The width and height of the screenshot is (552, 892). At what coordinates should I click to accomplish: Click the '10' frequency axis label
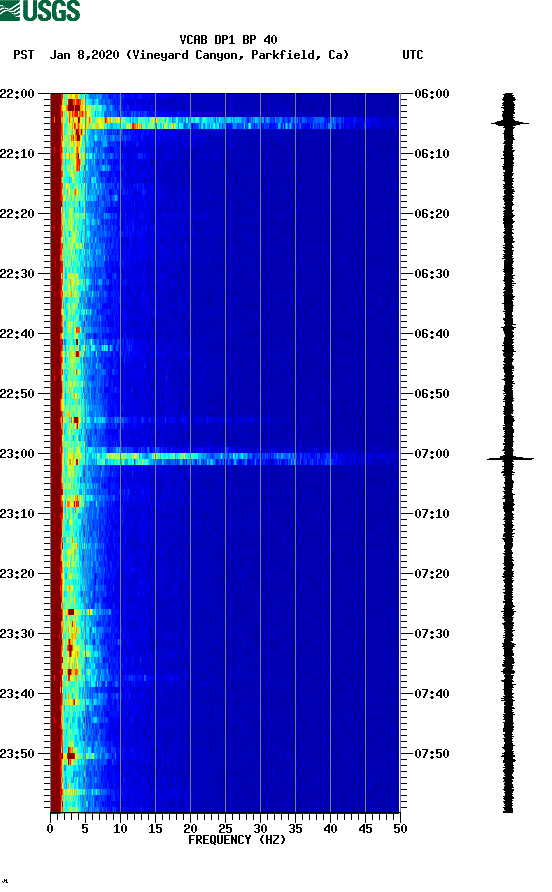coord(120,829)
